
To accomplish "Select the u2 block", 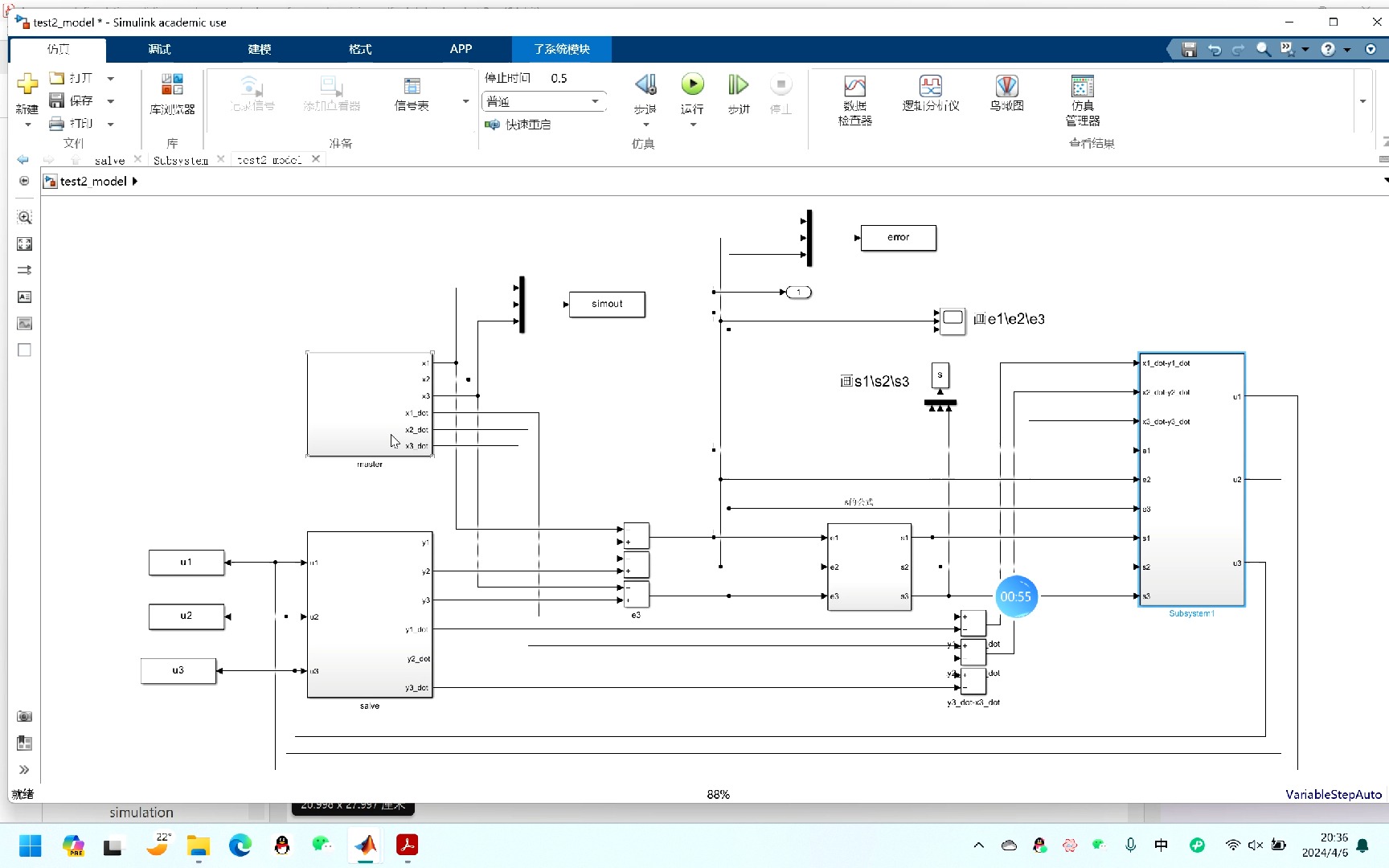I will tap(186, 616).
